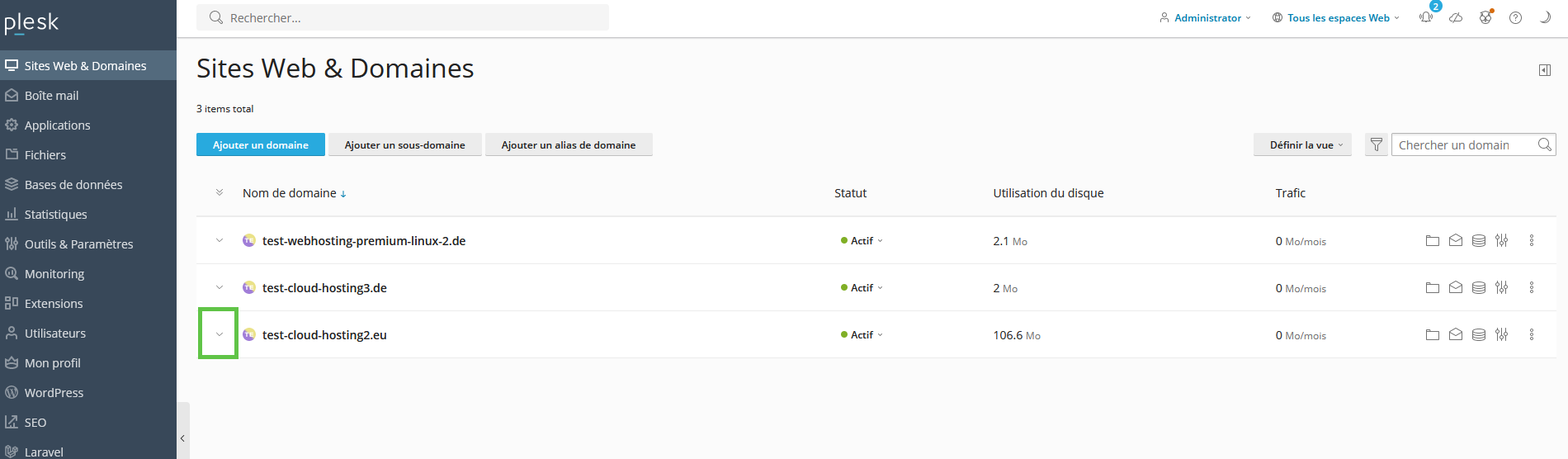Toggle the side panel icon near title
Viewport: 1568px width, 459px height.
(x=1545, y=70)
